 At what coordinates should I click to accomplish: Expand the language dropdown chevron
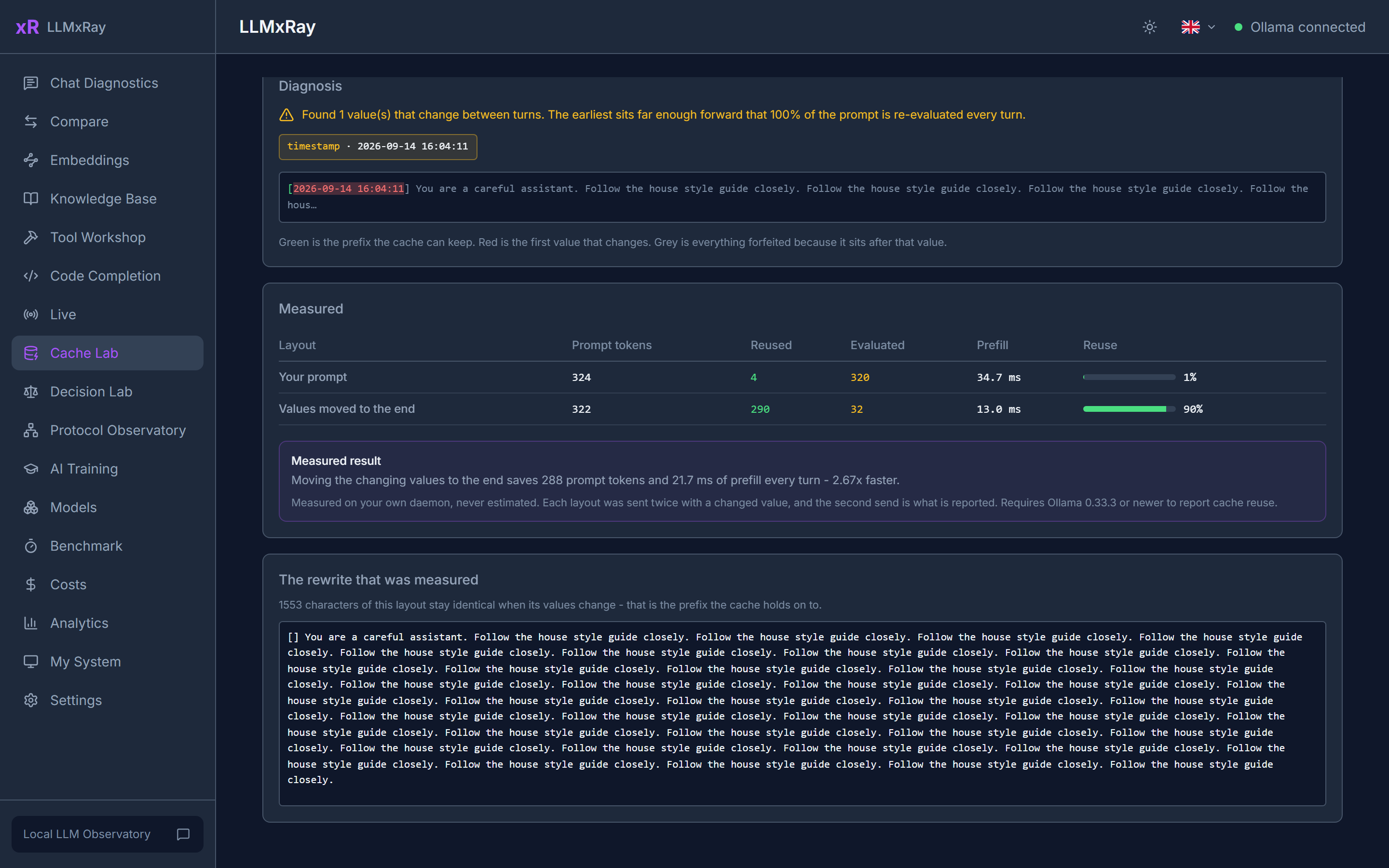click(1212, 27)
